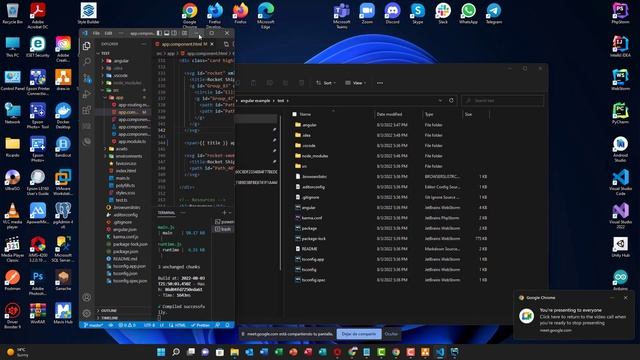
Task: Click Ocultar in the screen sharing bar
Action: click(x=391, y=334)
